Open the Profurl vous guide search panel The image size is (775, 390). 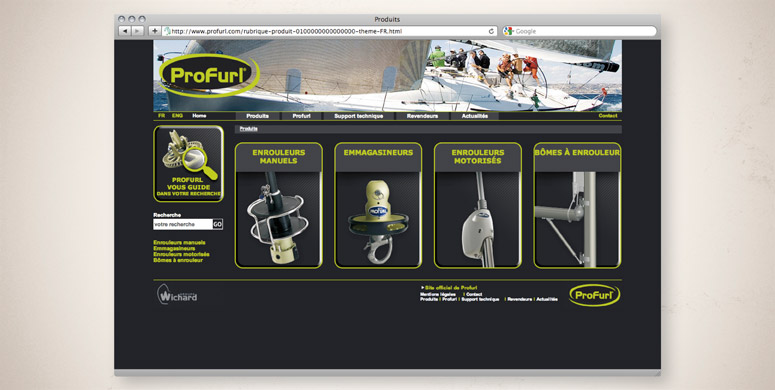188,164
